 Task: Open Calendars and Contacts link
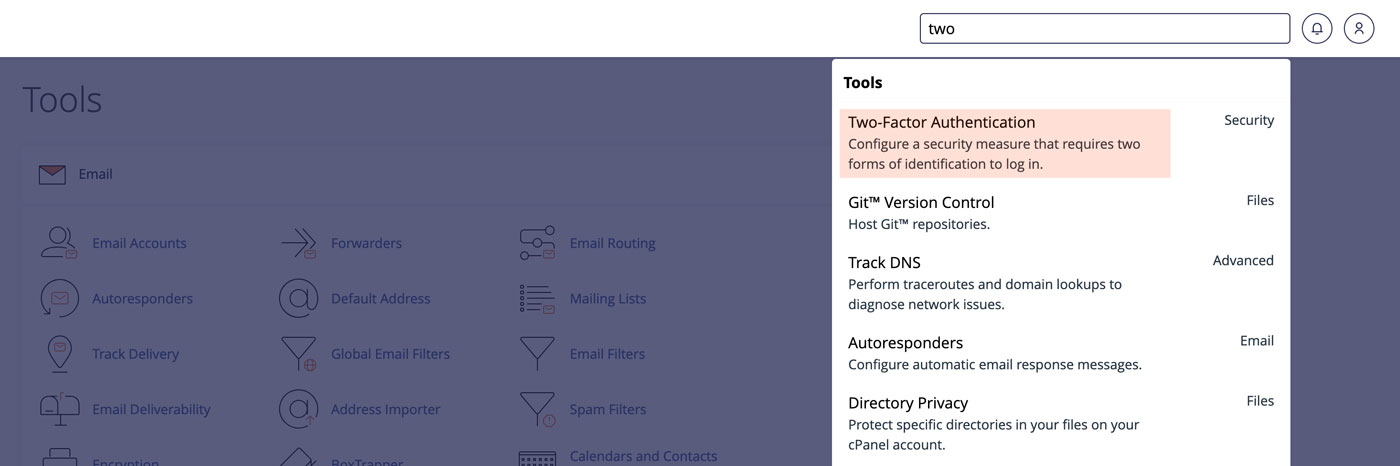[x=643, y=456]
